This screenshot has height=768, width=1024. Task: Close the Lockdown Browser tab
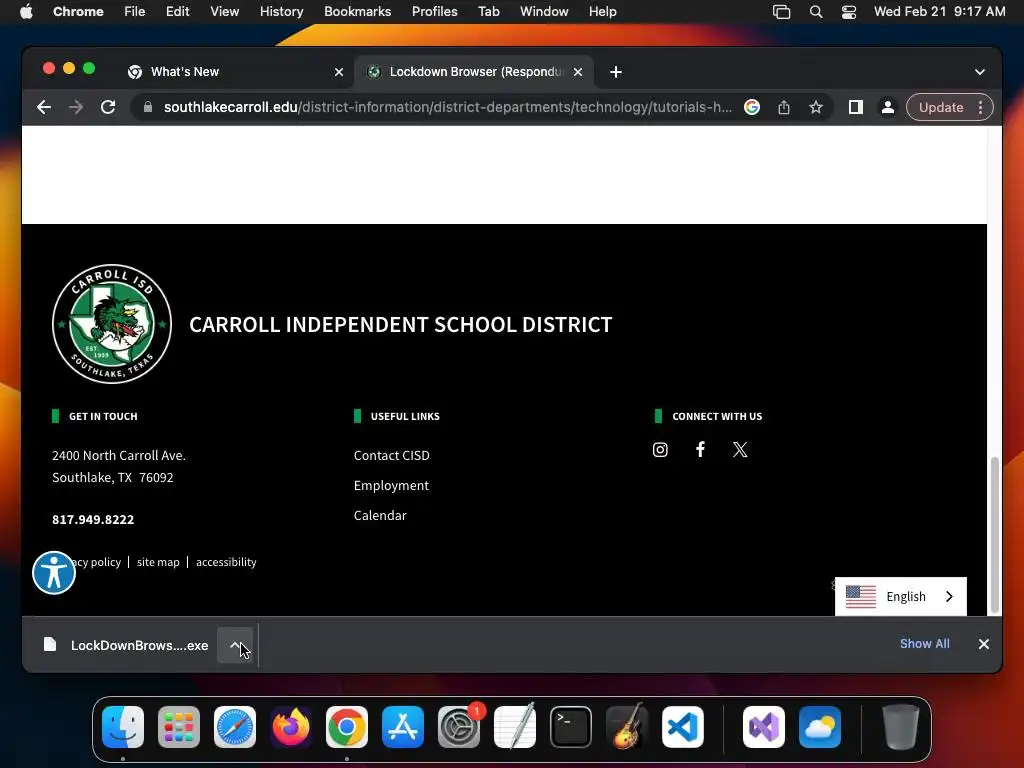(578, 72)
